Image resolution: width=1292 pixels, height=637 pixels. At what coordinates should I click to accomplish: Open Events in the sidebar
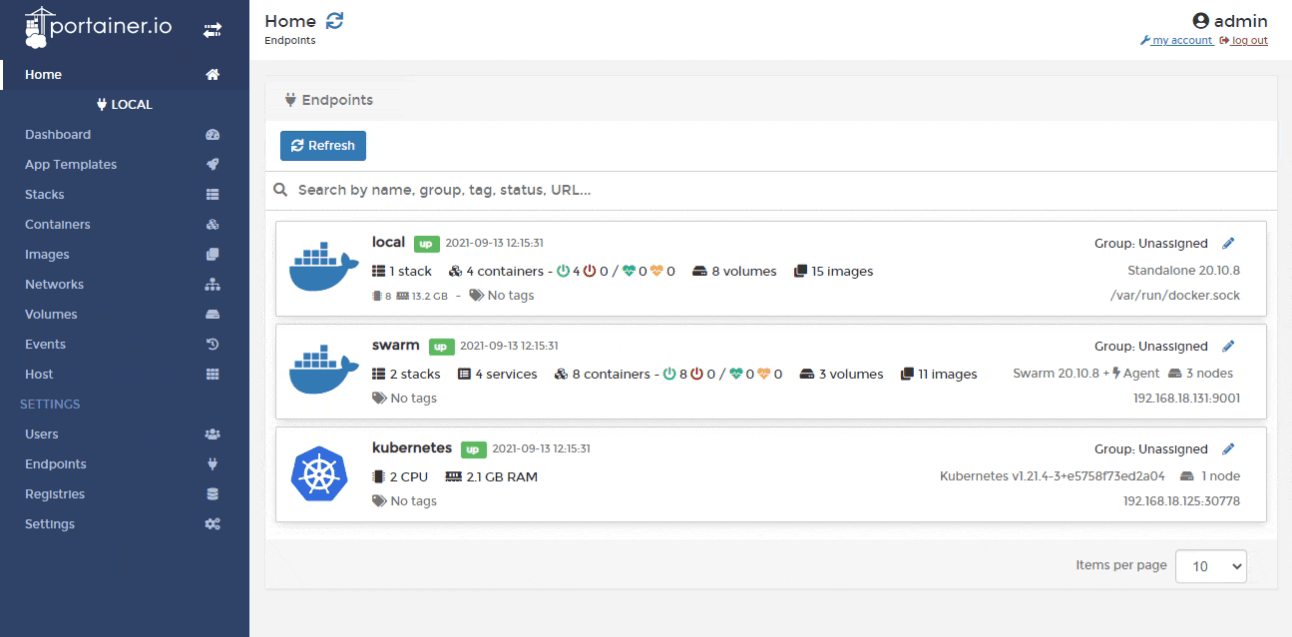tap(45, 344)
